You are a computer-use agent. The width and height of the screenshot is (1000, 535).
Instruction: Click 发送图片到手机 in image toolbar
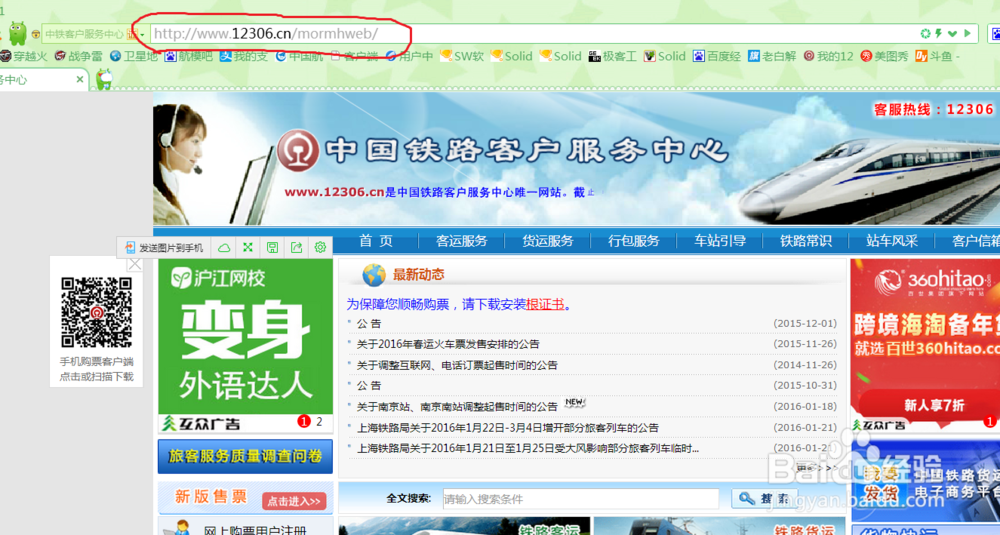coord(165,247)
